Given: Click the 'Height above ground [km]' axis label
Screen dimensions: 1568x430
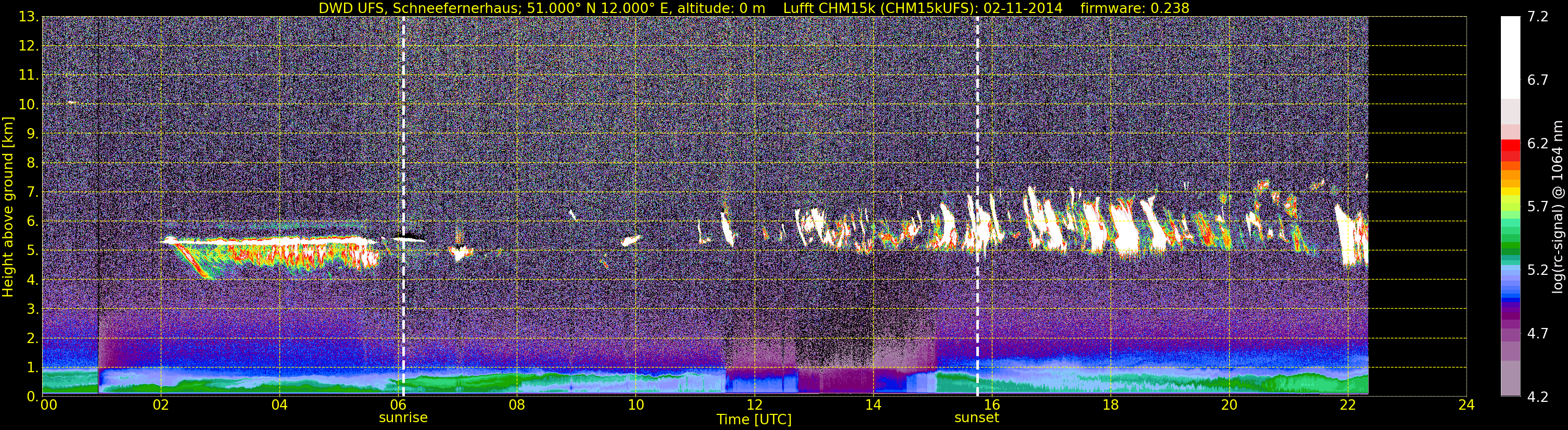Looking at the screenshot, I should (8, 207).
